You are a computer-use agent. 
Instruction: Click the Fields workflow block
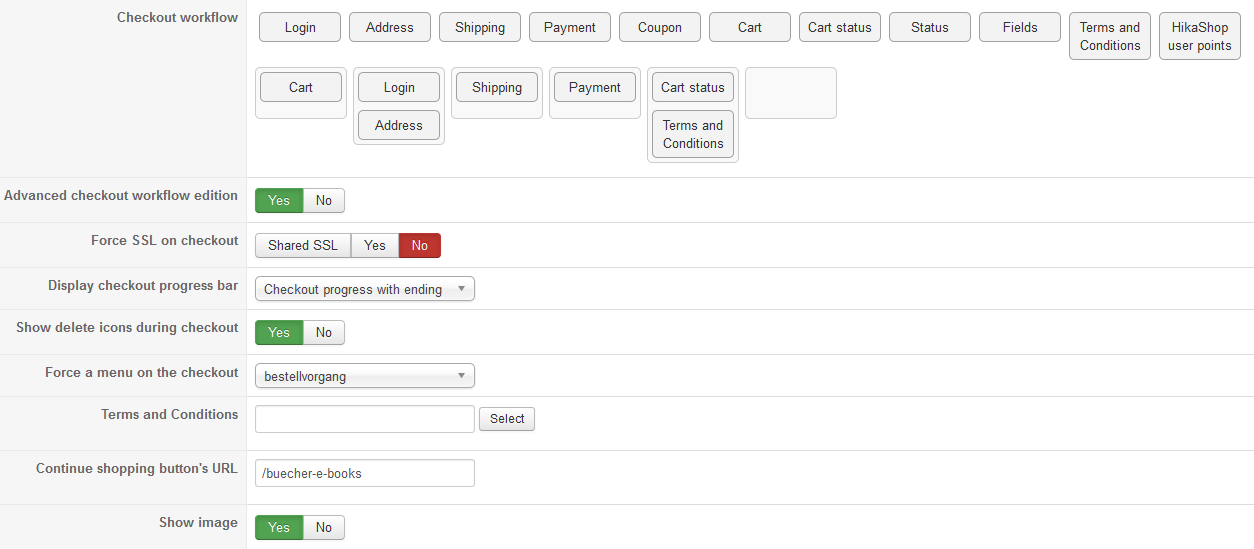tap(1020, 27)
